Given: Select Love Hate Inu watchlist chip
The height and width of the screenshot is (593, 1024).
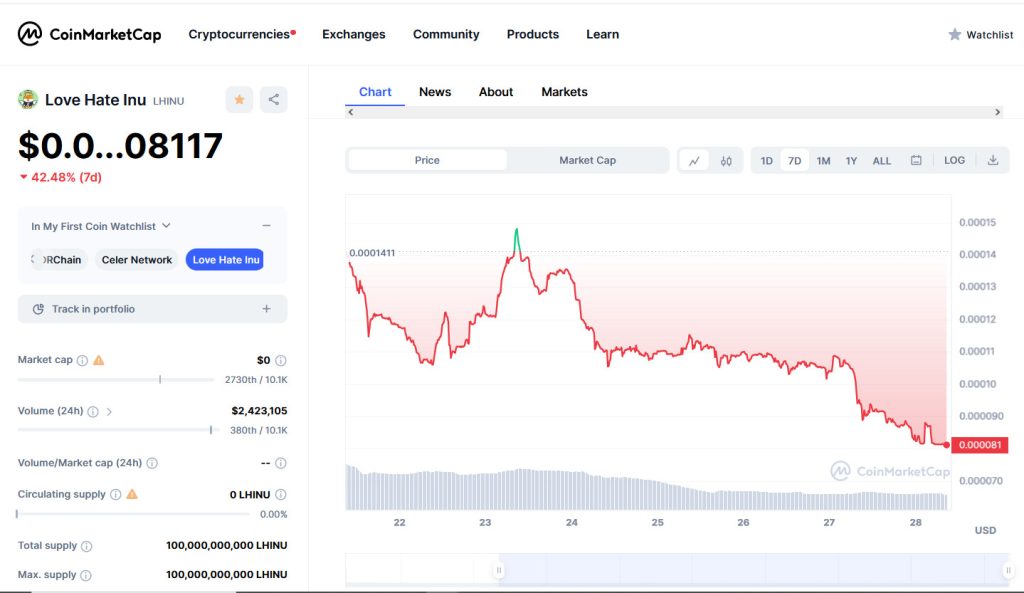Looking at the screenshot, I should pos(226,260).
